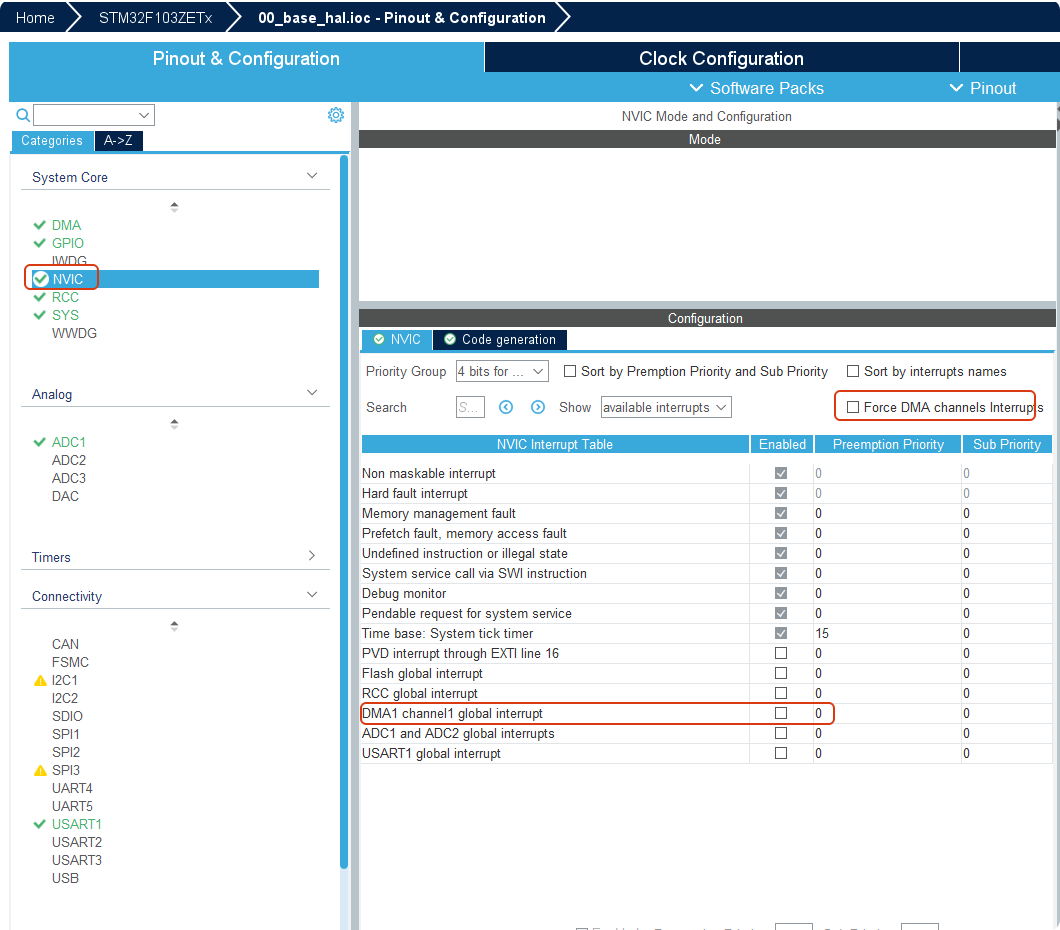Select WWDG in System Core
1060x930 pixels.
pos(74,333)
